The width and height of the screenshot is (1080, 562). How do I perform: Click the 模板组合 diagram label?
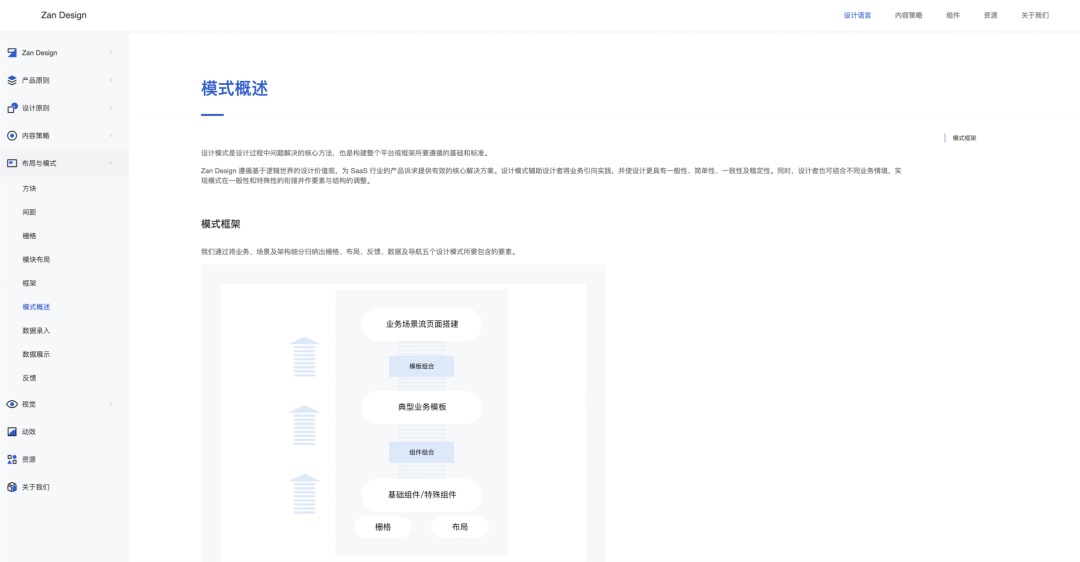click(x=422, y=366)
